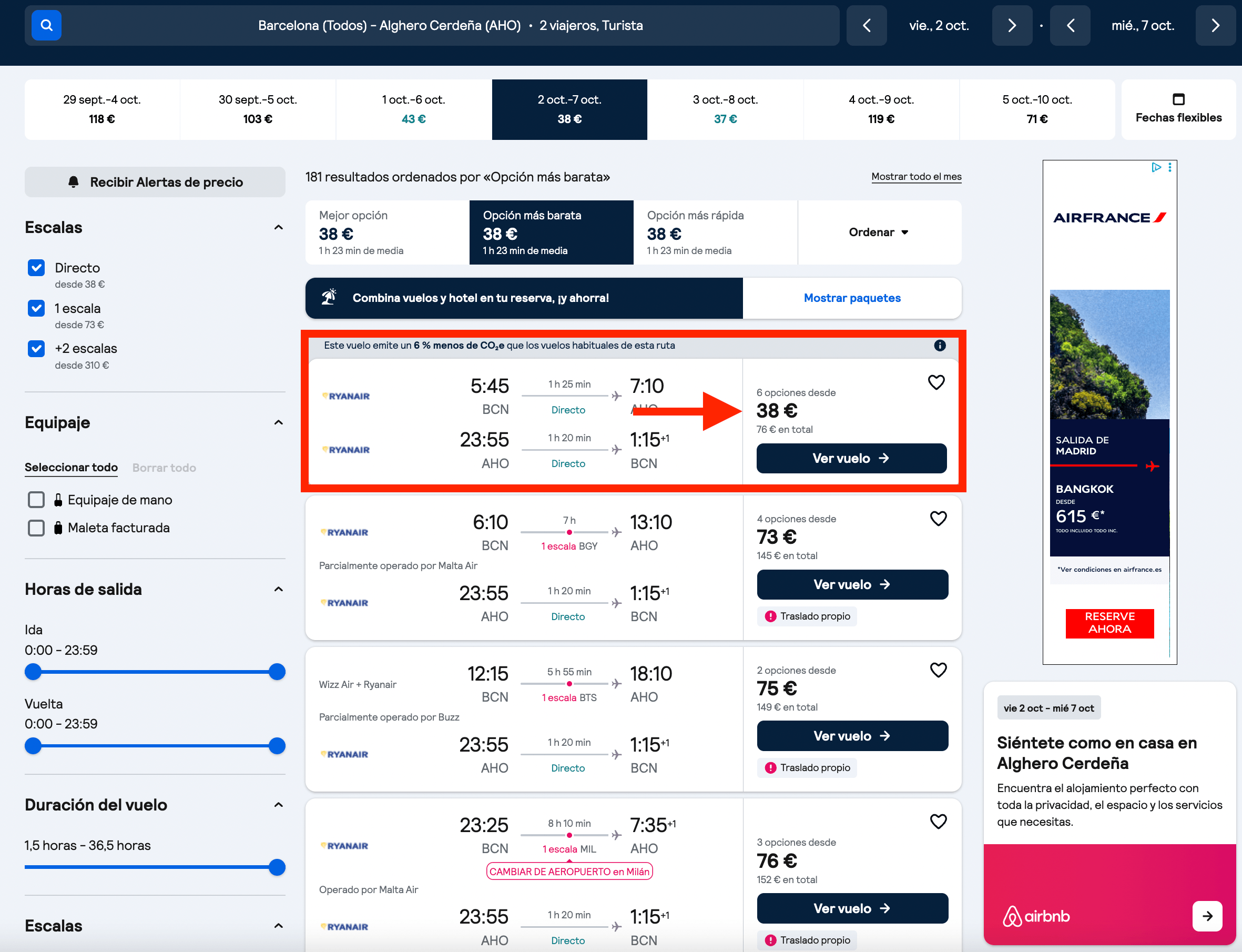Screen dimensions: 1242x952
Task: Click the Airbnb banner arrow button
Action: [1207, 916]
